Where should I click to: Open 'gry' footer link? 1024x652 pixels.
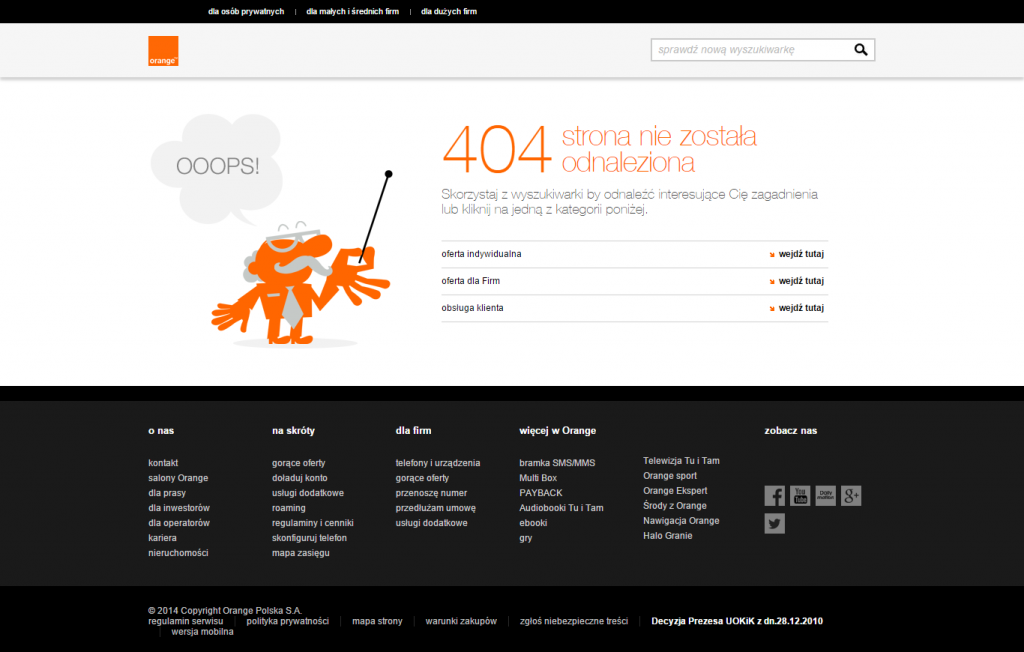[526, 538]
